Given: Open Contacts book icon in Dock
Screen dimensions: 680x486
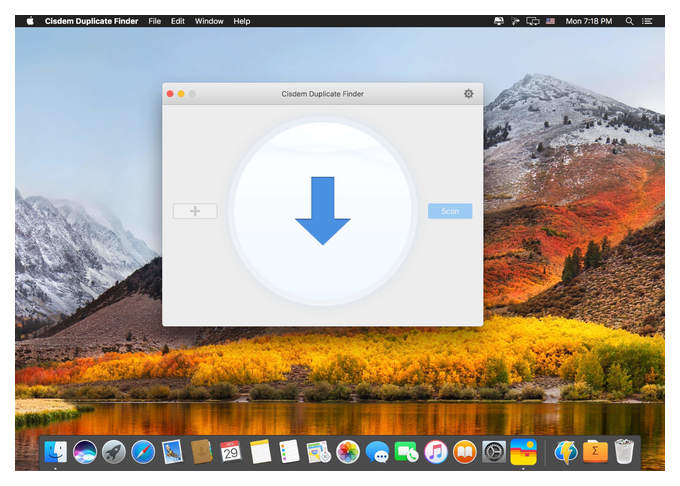Looking at the screenshot, I should [201, 452].
